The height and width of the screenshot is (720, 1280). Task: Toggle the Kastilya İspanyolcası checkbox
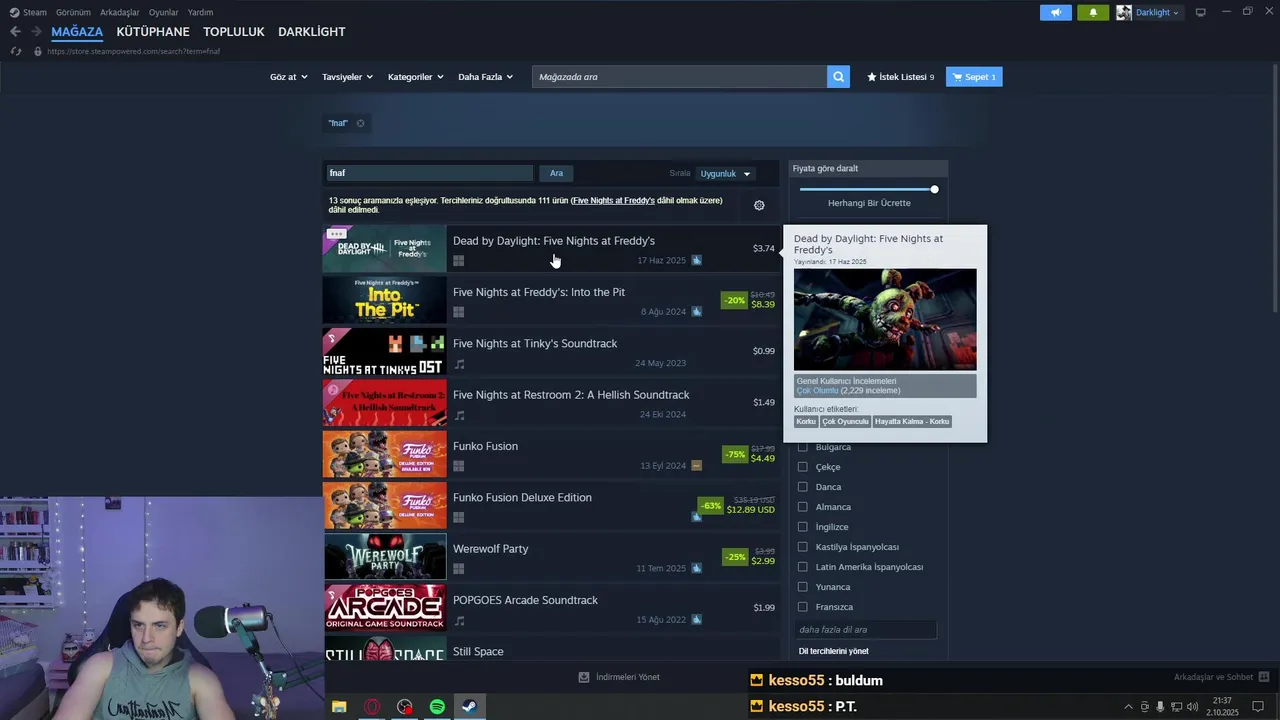(x=802, y=547)
